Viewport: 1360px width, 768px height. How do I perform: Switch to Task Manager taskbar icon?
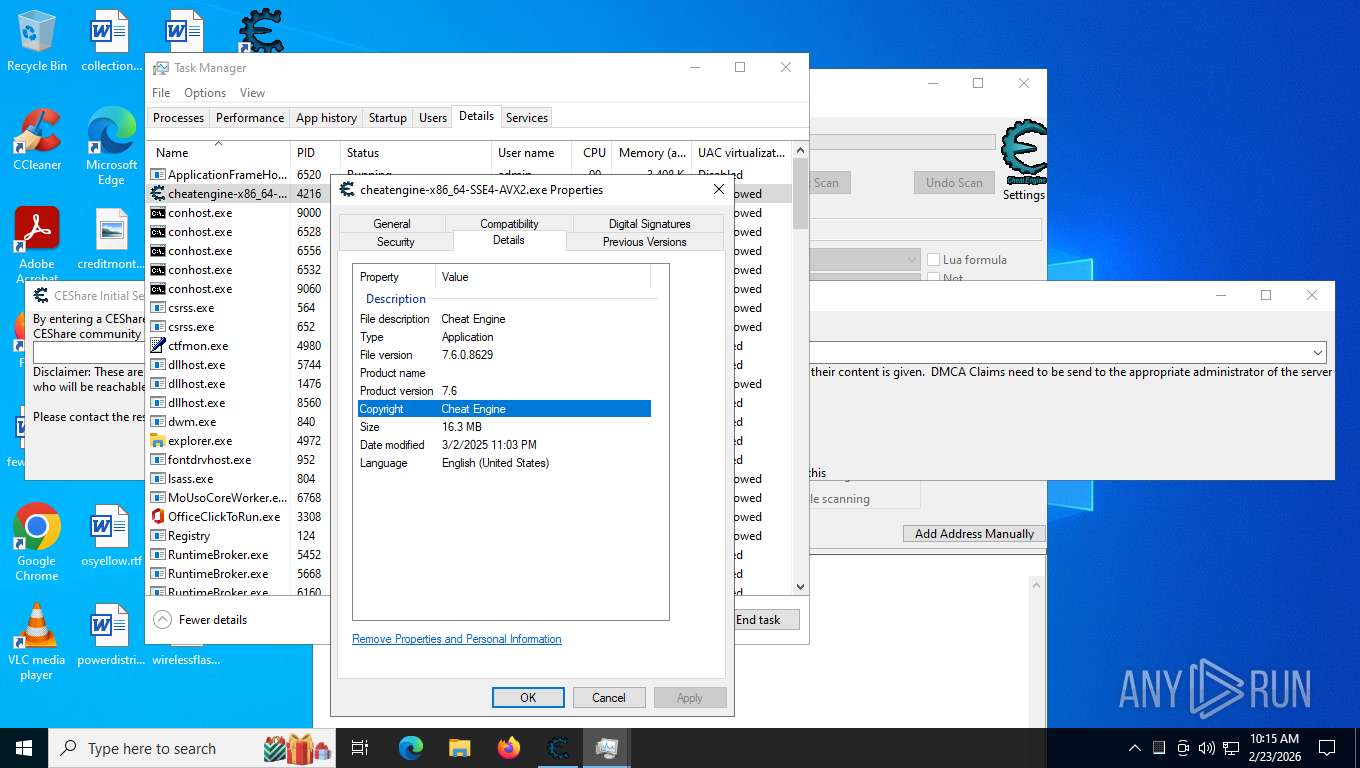coord(606,748)
